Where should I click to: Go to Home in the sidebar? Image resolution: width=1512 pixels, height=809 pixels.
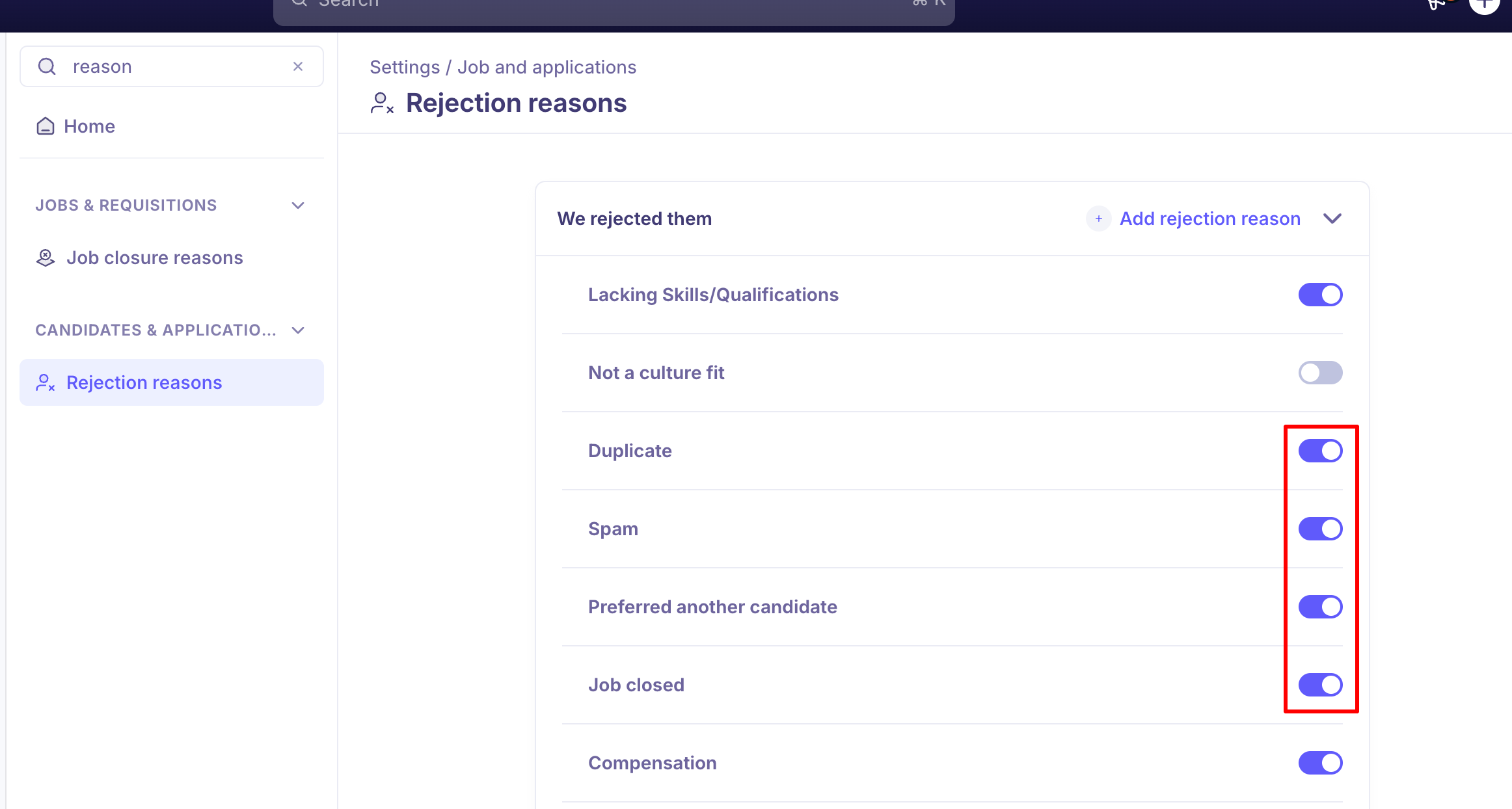(x=75, y=126)
